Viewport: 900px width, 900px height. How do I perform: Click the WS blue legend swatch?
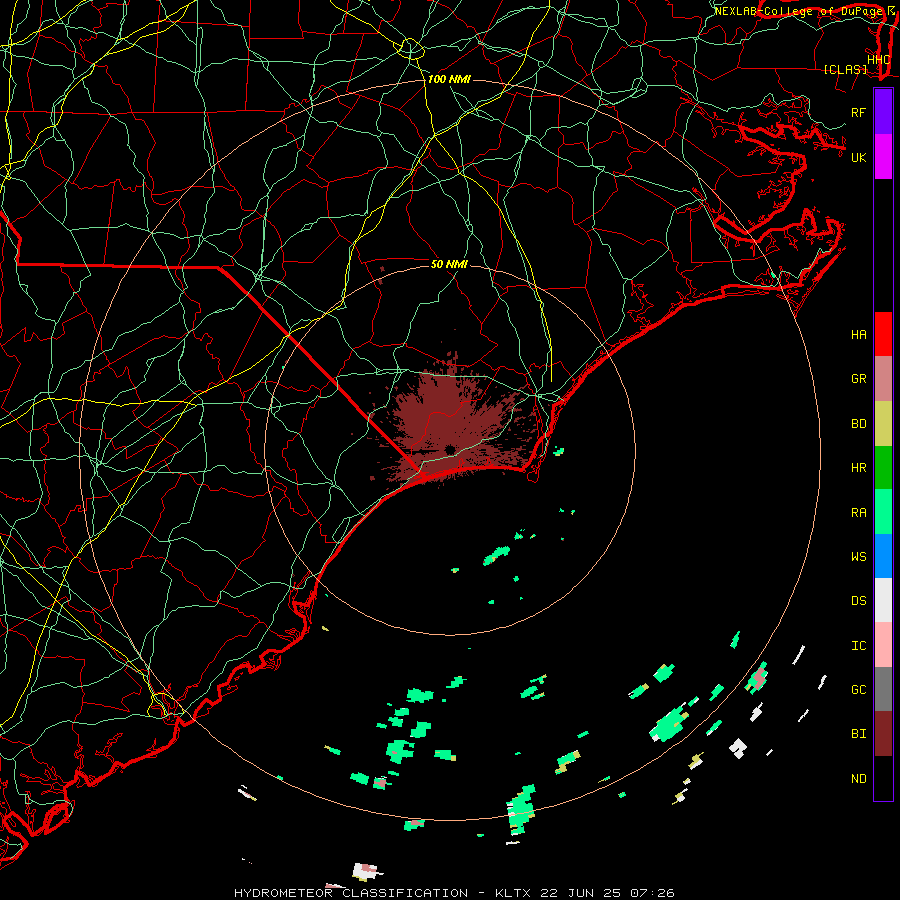click(x=883, y=556)
